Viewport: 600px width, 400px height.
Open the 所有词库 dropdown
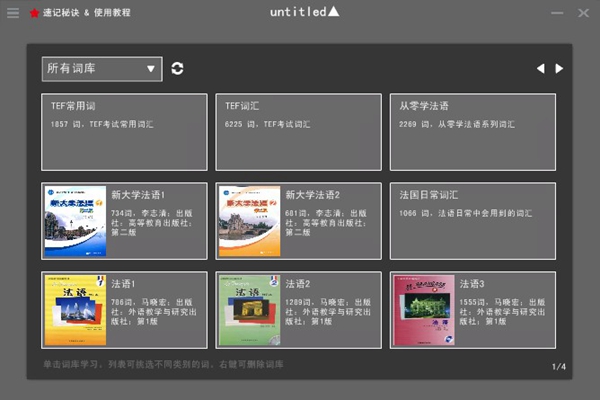pos(102,69)
